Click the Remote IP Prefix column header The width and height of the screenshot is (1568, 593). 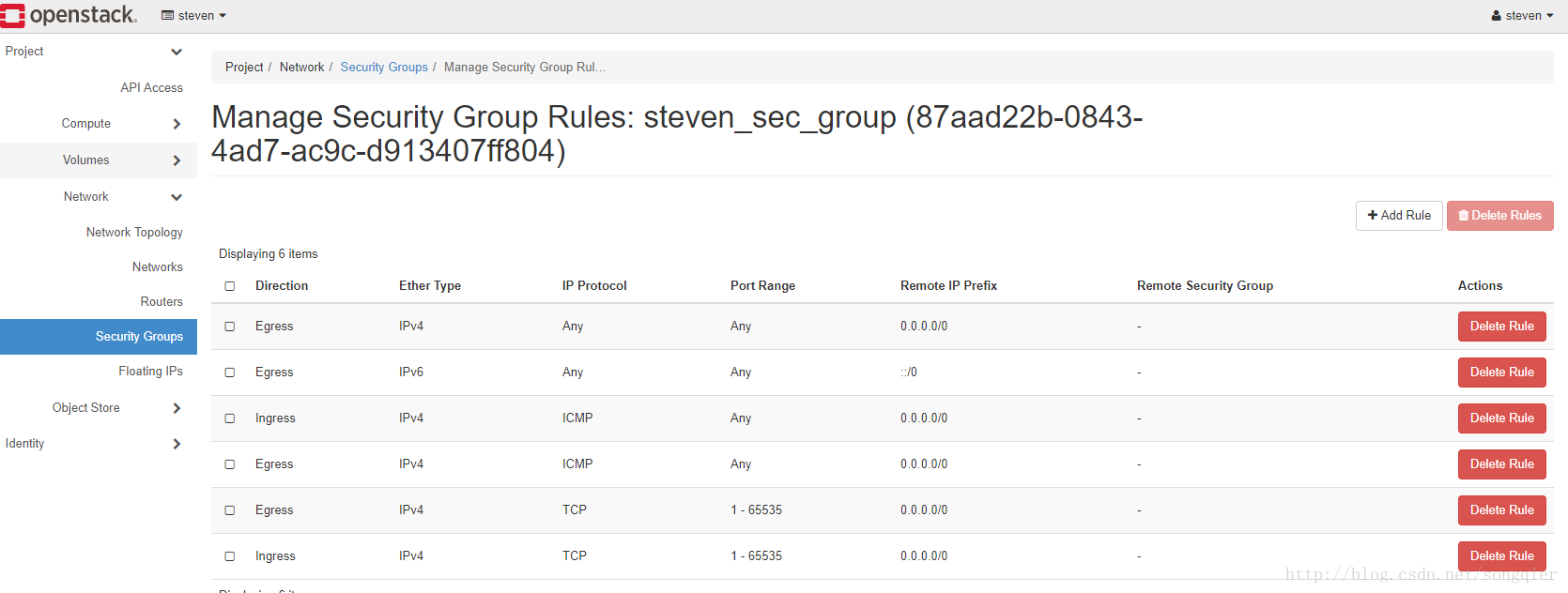pyautogui.click(x=948, y=286)
